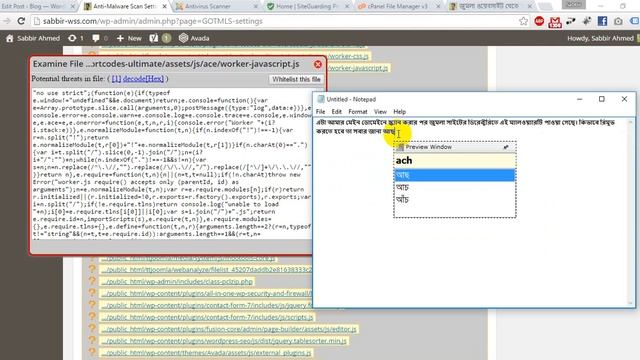Open the Edit menu in Notepad
This screenshot has height=360, width=640.
click(x=336, y=111)
